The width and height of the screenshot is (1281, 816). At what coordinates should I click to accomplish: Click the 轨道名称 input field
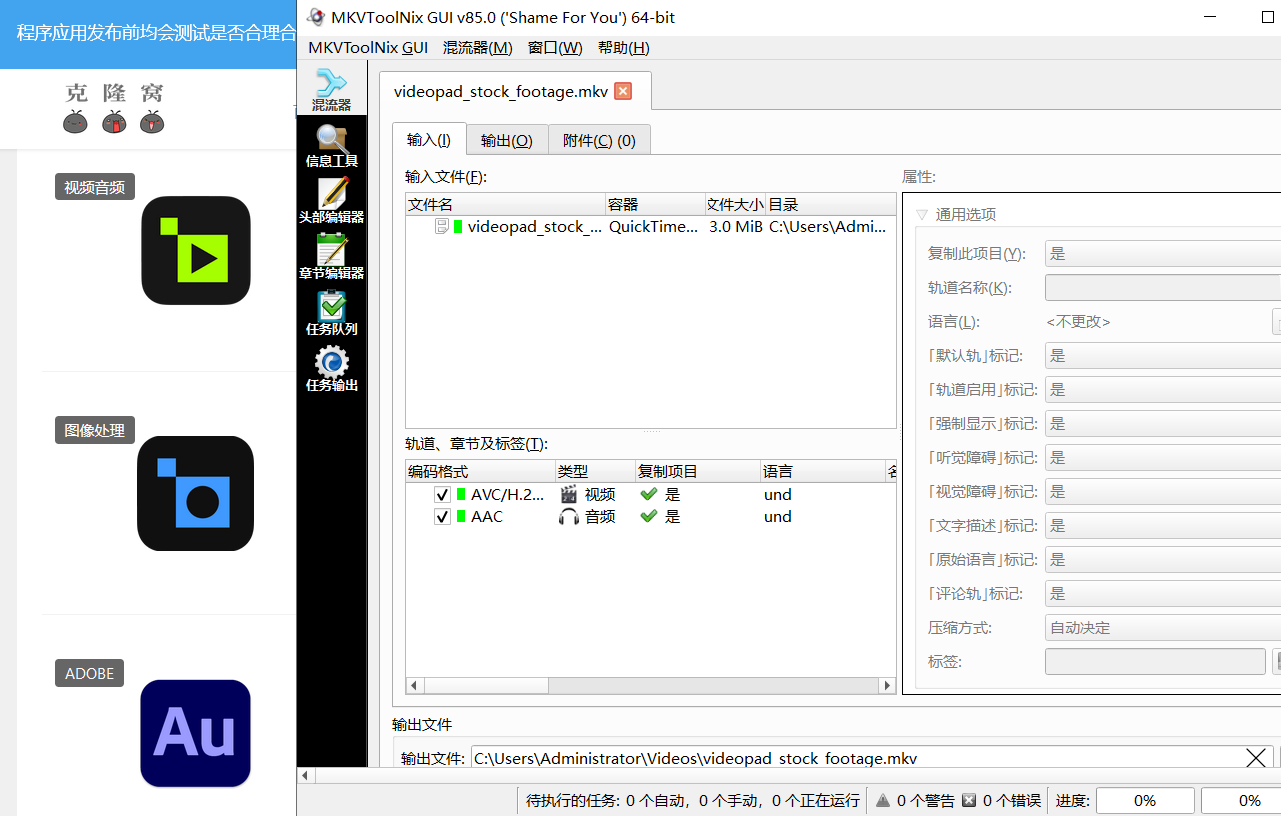(x=1162, y=288)
